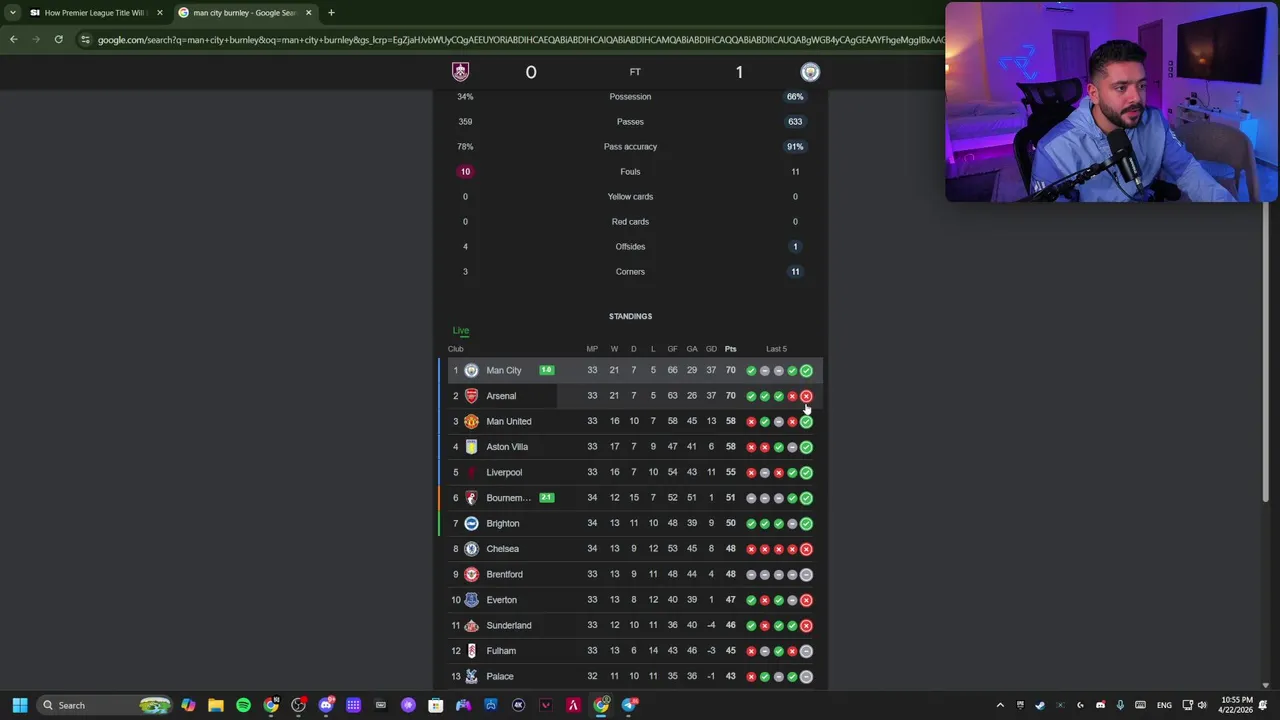Viewport: 1280px width, 720px height.
Task: Open a new browser tab with plus icon
Action: point(331,12)
